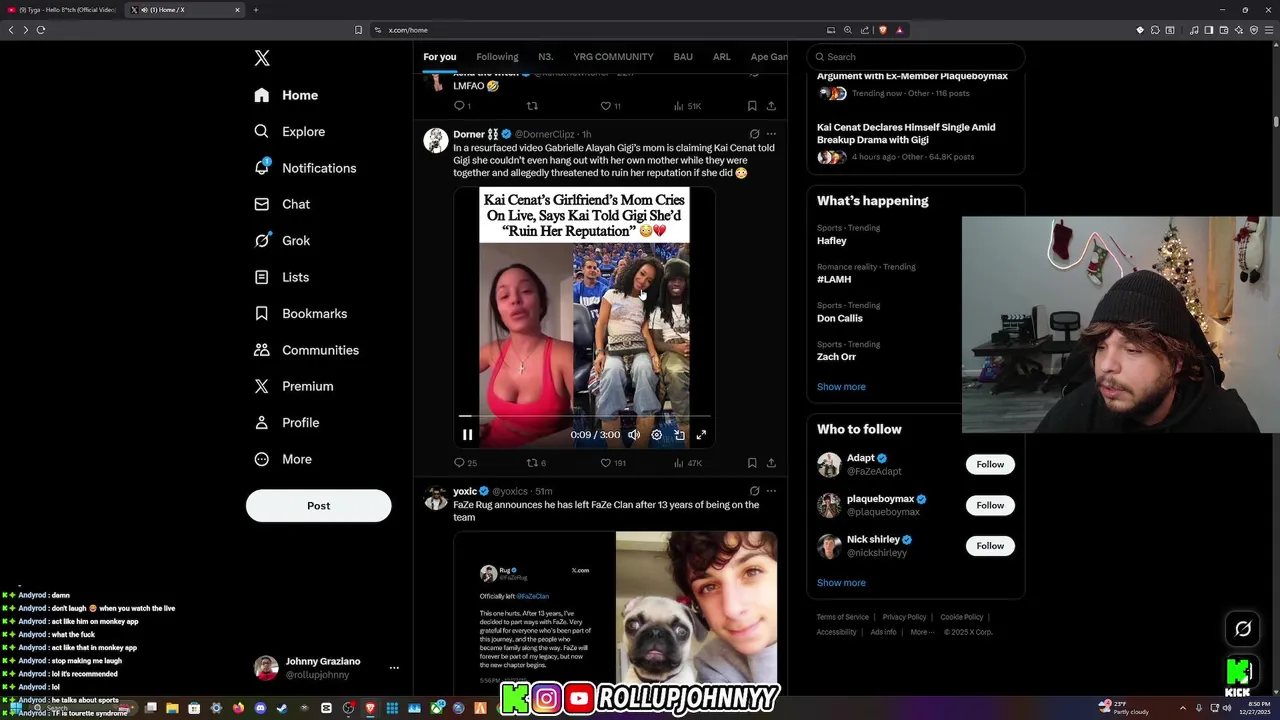
Task: Mute the Dorner video volume
Action: [633, 435]
